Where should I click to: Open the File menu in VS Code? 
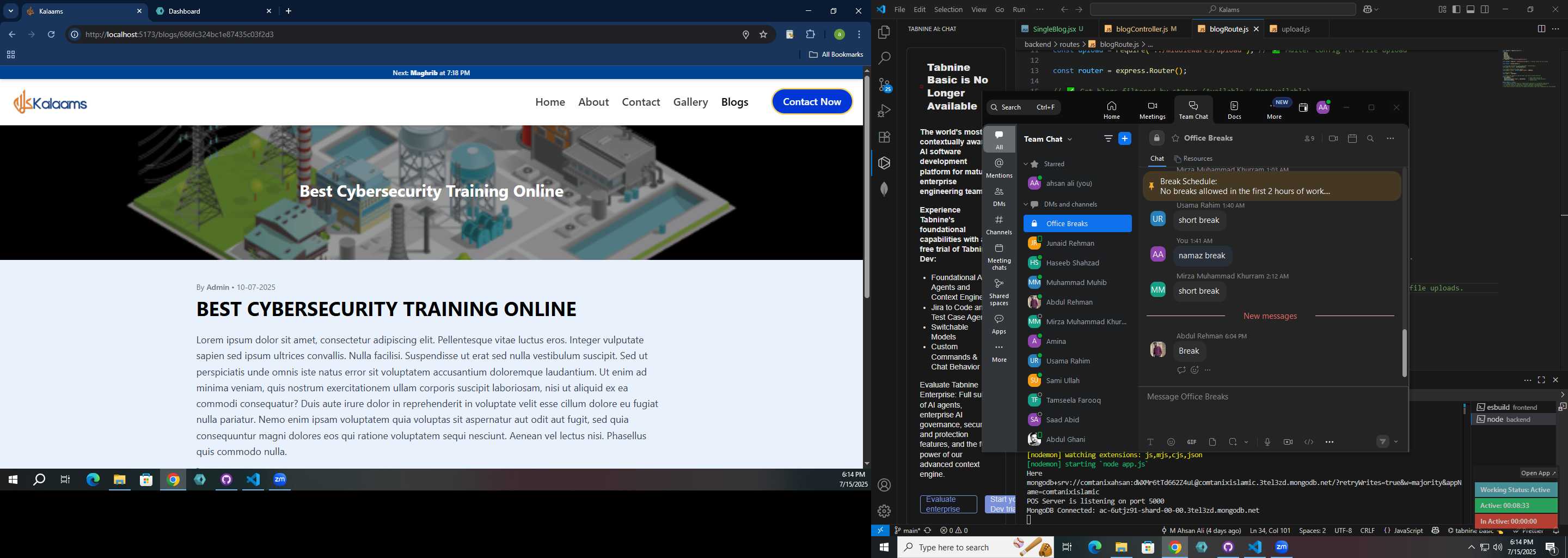click(x=899, y=9)
